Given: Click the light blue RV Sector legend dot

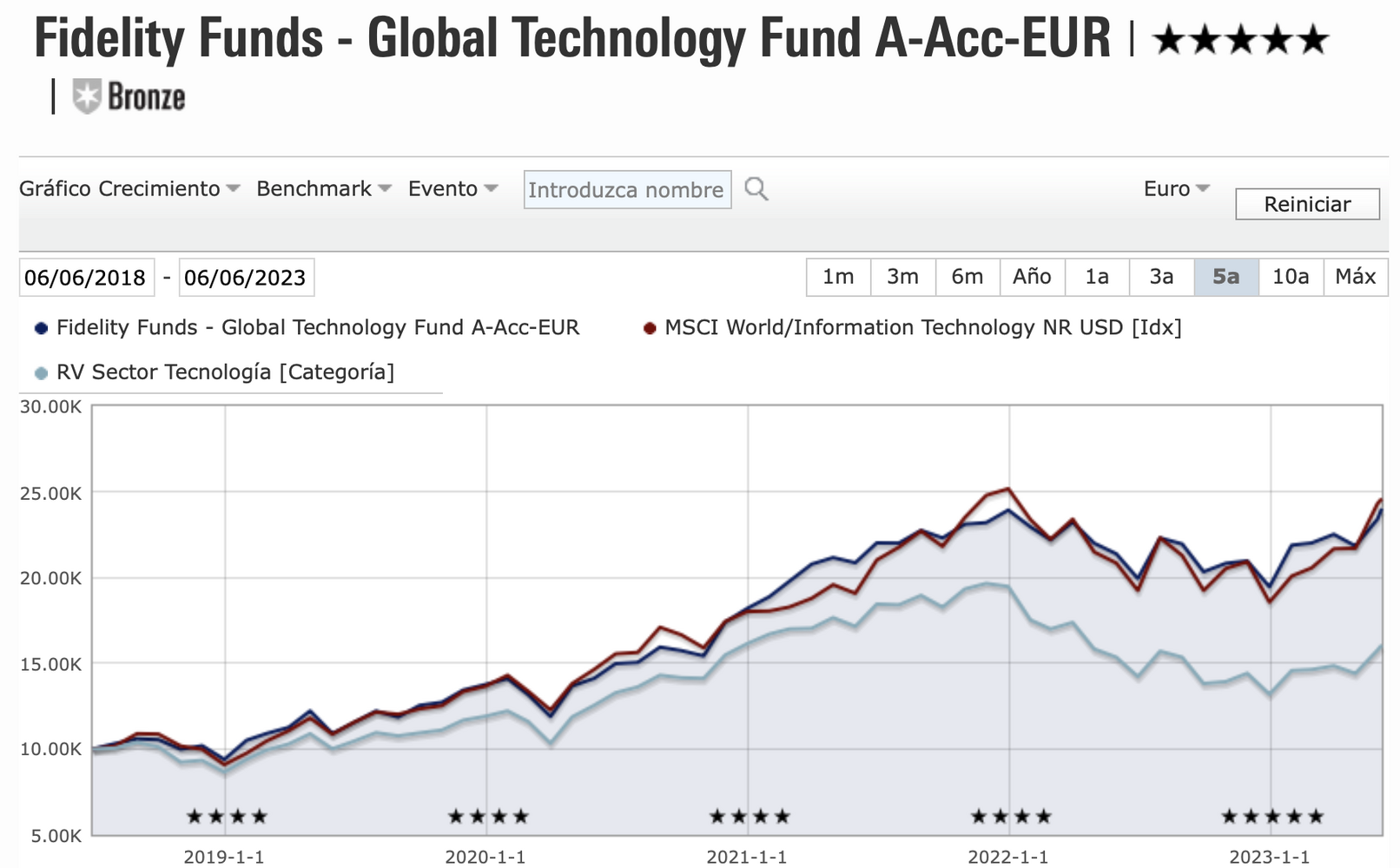Looking at the screenshot, I should point(41,373).
